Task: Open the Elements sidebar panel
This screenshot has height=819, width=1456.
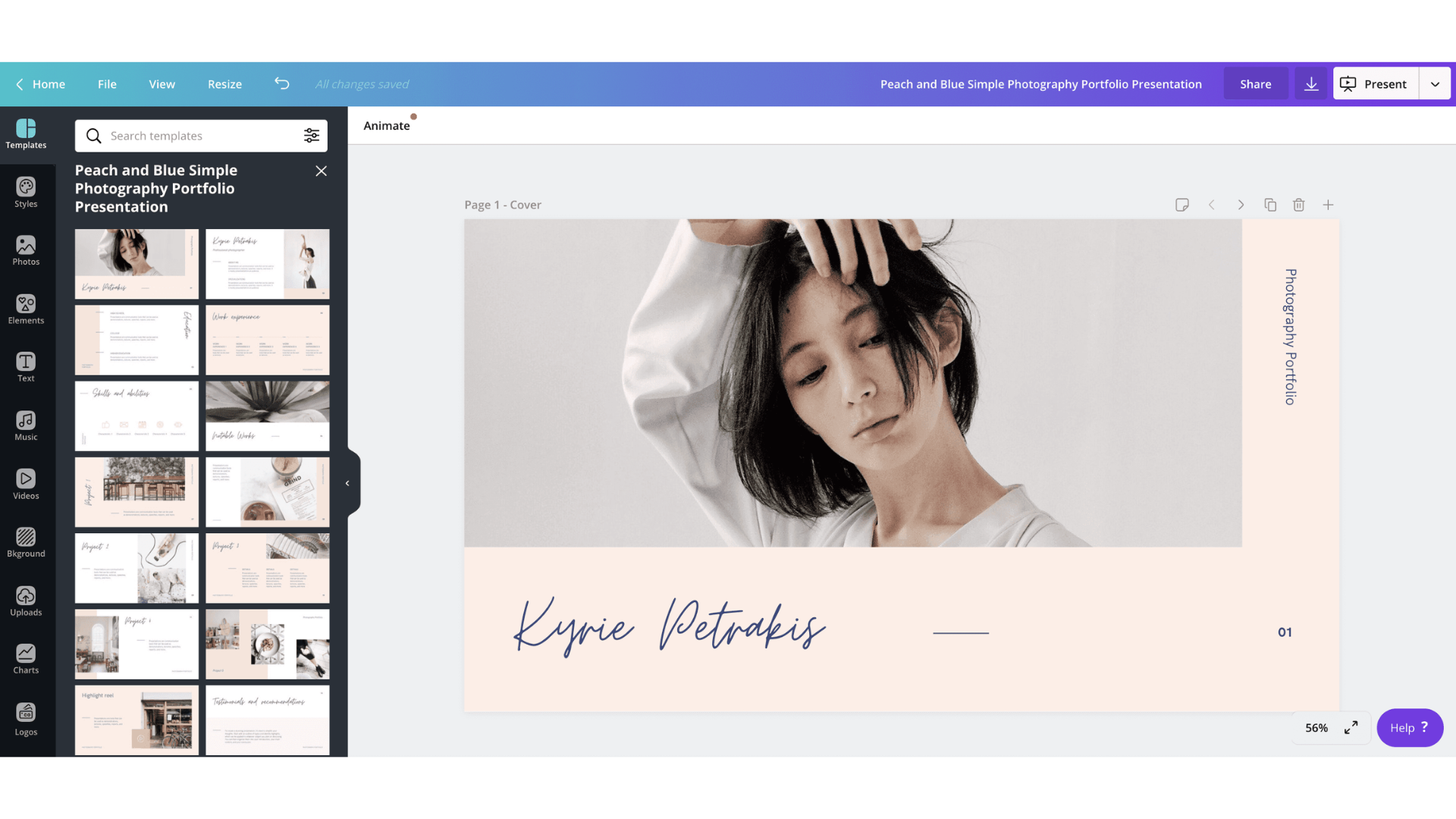Action: (x=26, y=309)
